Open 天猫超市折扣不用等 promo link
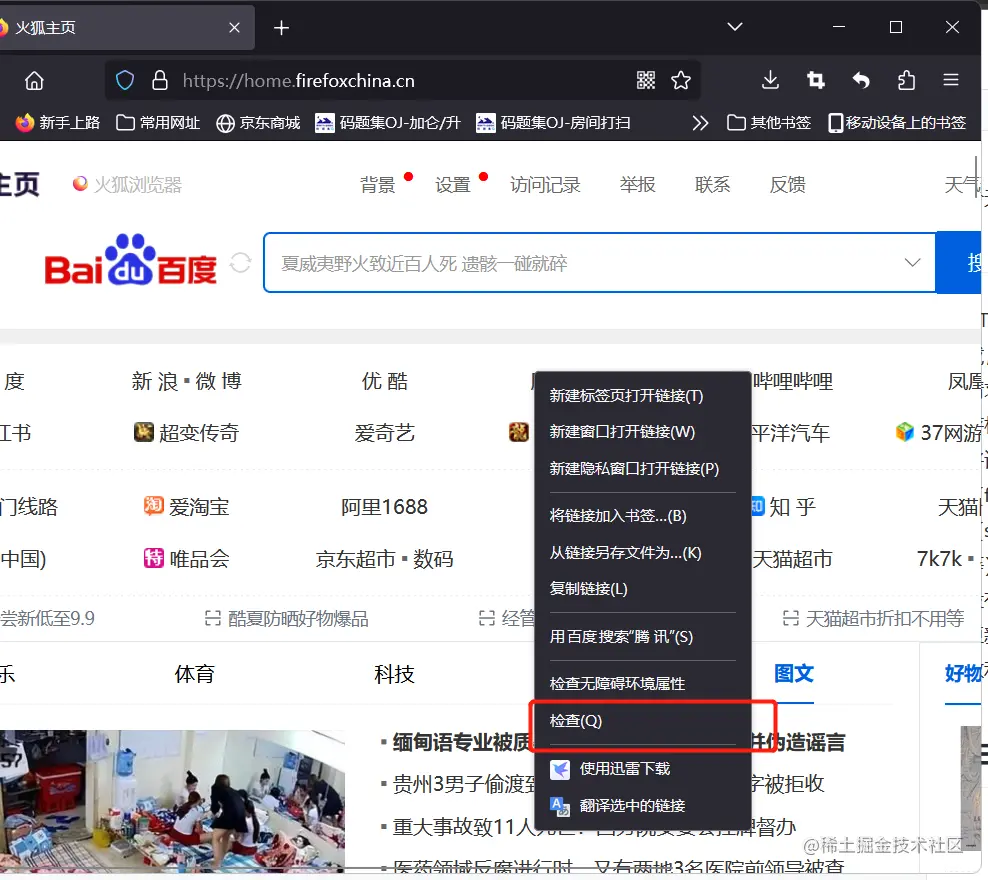This screenshot has width=988, height=880. [873, 619]
